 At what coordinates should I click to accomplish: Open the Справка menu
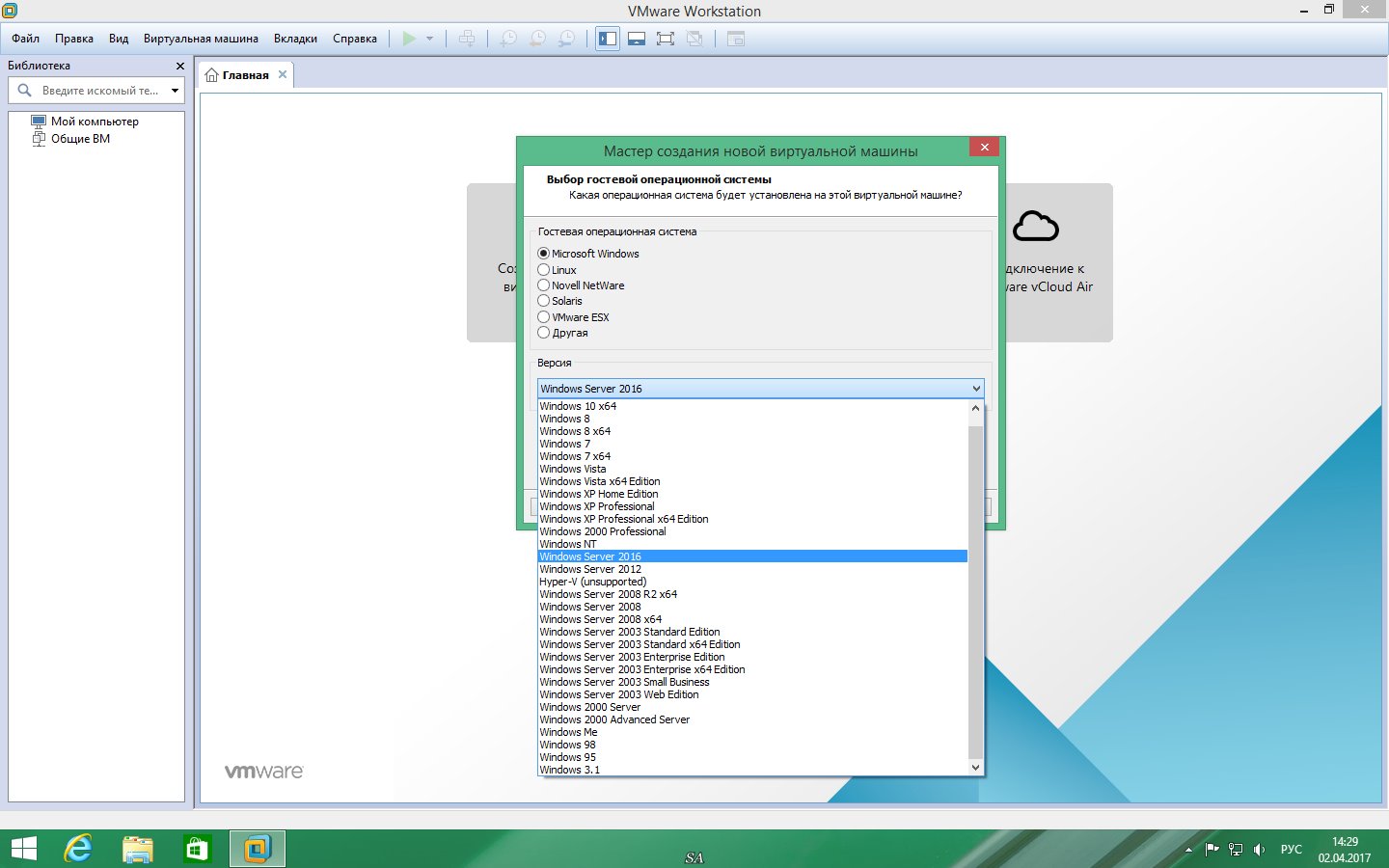[x=355, y=39]
